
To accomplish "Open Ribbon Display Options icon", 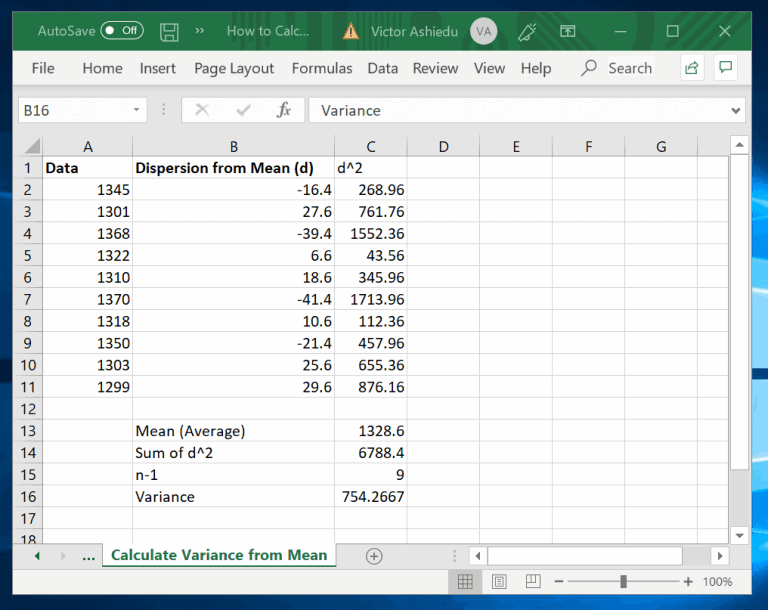I will pyautogui.click(x=567, y=31).
